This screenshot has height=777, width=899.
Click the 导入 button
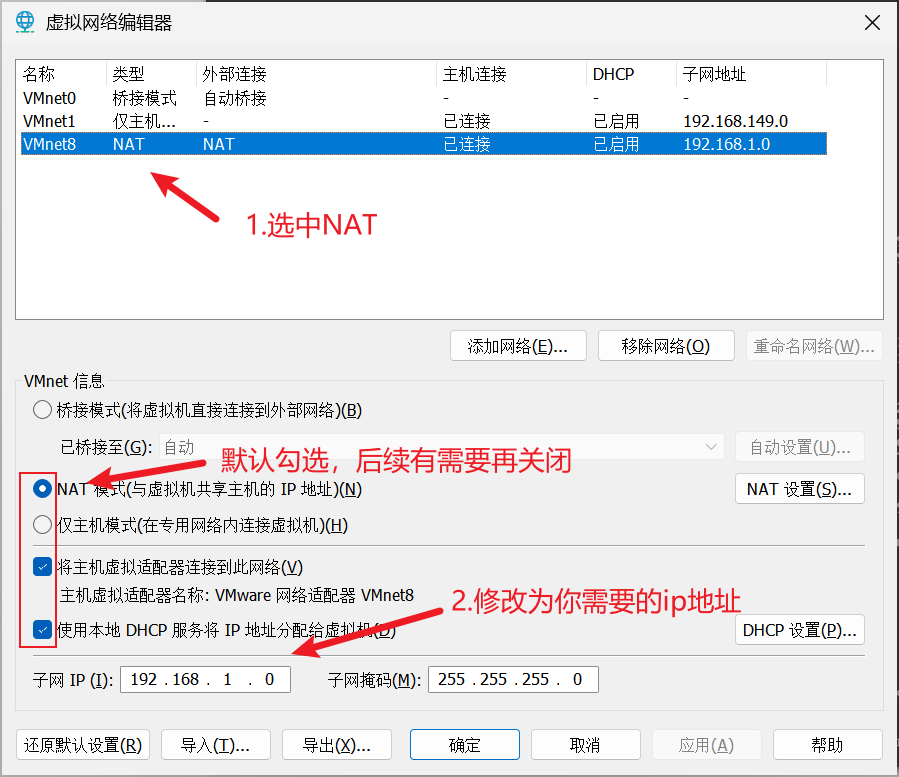pyautogui.click(x=216, y=745)
